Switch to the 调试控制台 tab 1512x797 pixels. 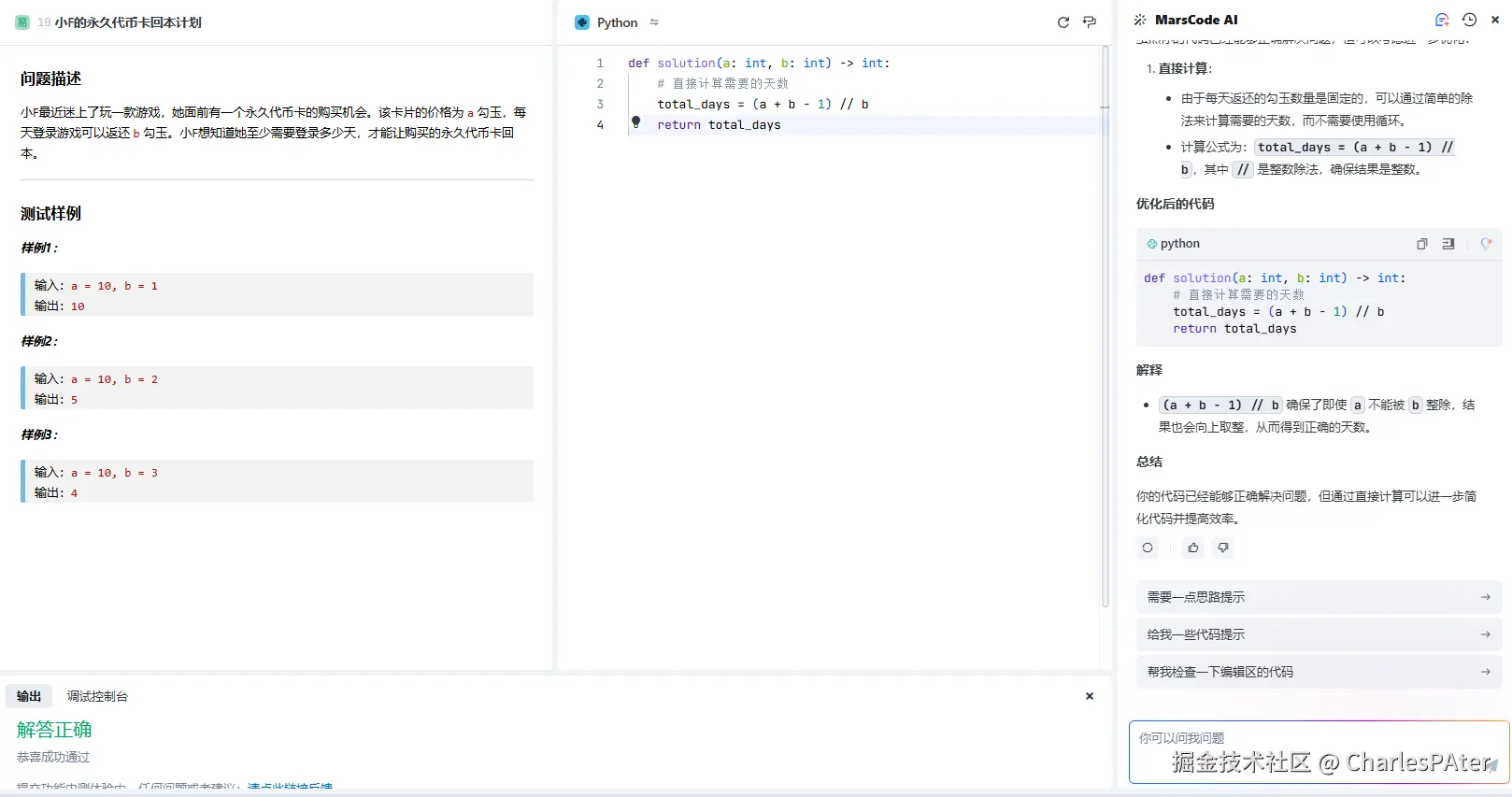(x=97, y=696)
